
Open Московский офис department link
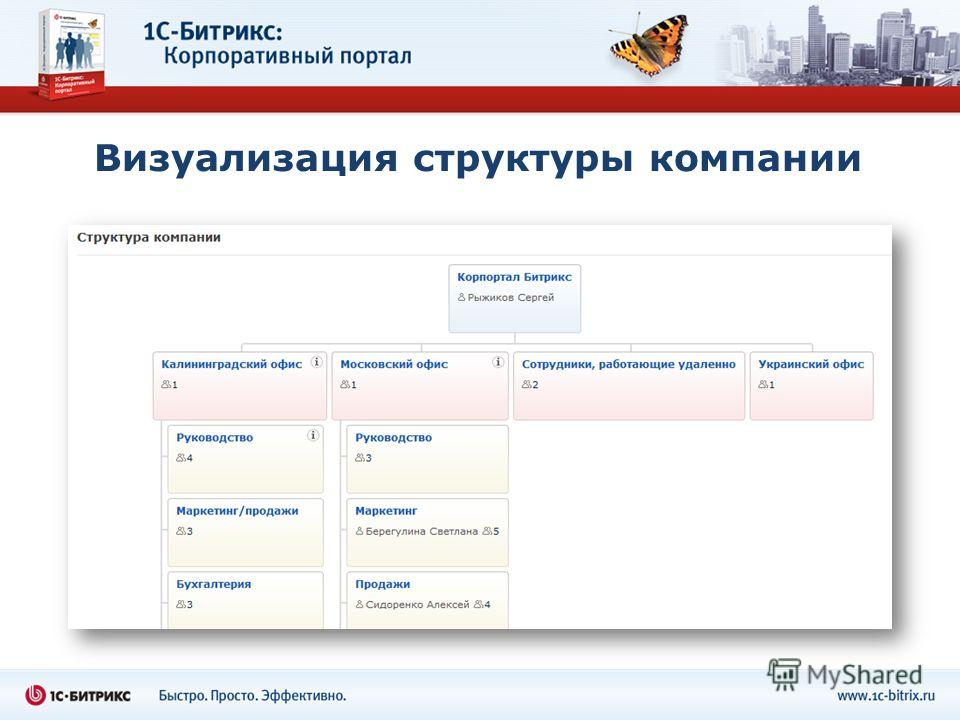[394, 364]
